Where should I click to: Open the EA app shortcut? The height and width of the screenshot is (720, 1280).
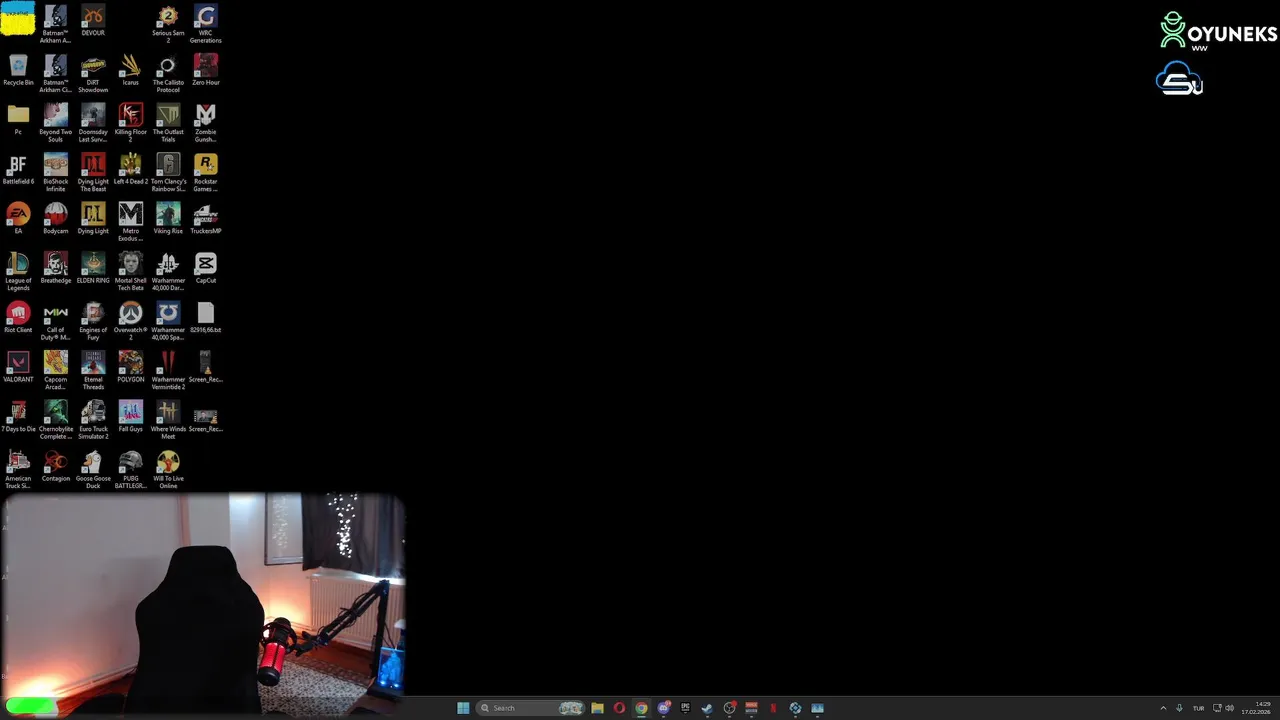18,218
